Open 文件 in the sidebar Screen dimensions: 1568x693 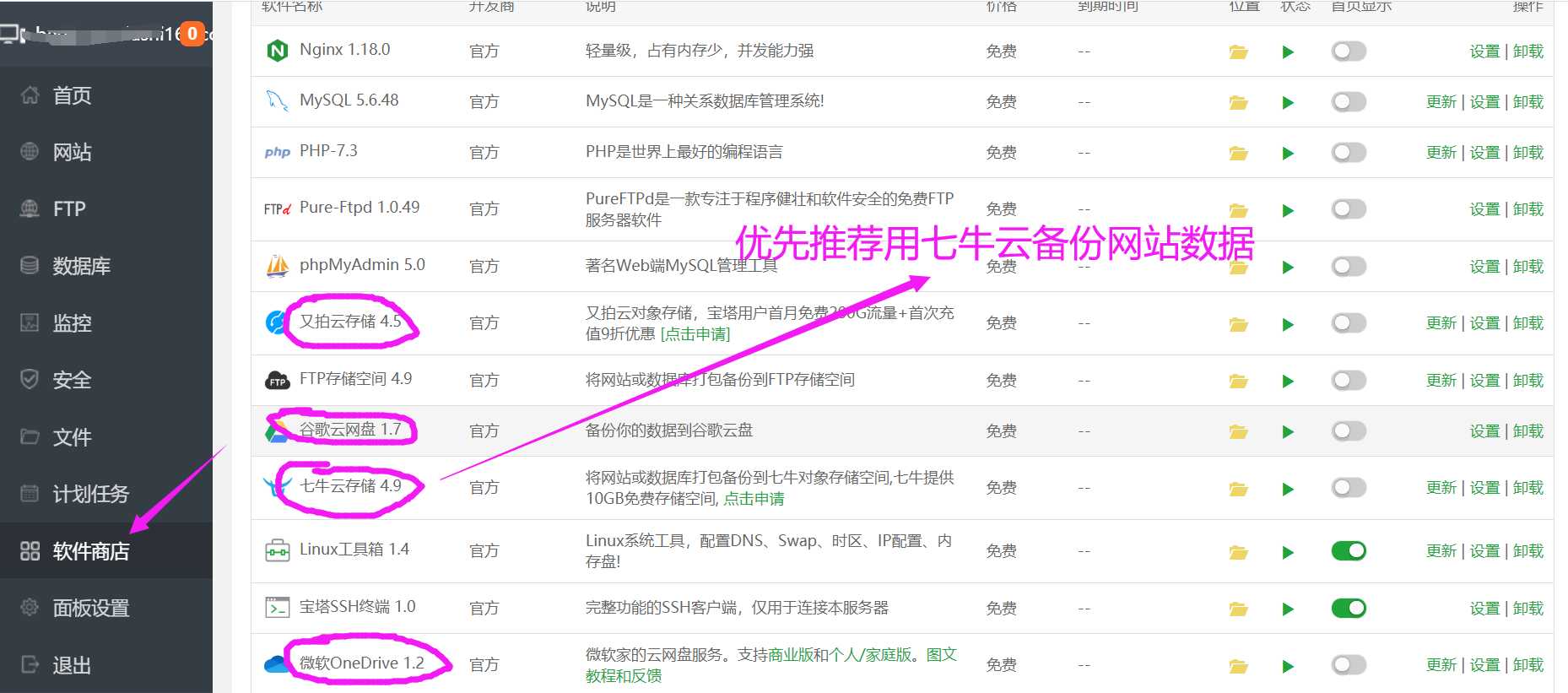click(106, 437)
